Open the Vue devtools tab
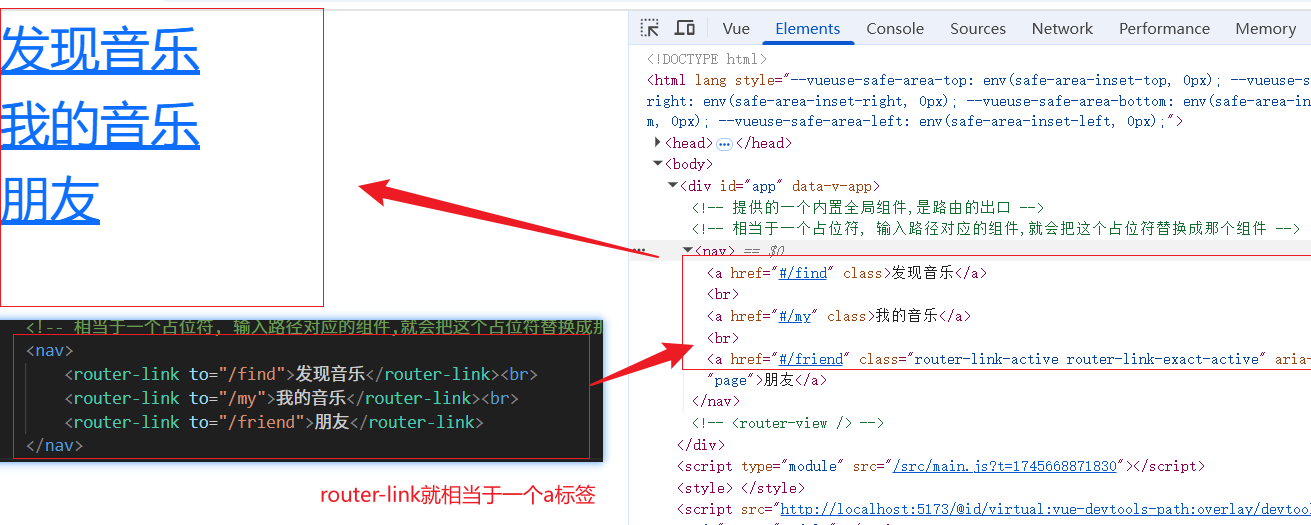 pos(736,28)
